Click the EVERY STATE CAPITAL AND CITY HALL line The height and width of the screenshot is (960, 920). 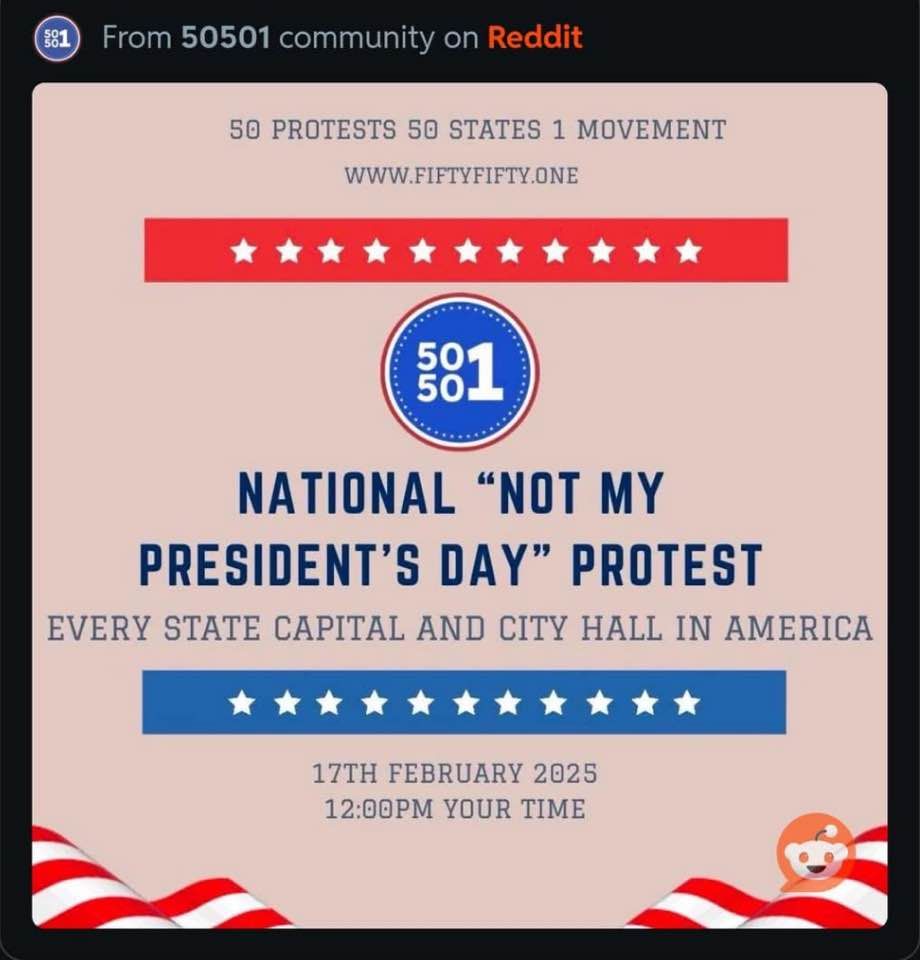(460, 629)
